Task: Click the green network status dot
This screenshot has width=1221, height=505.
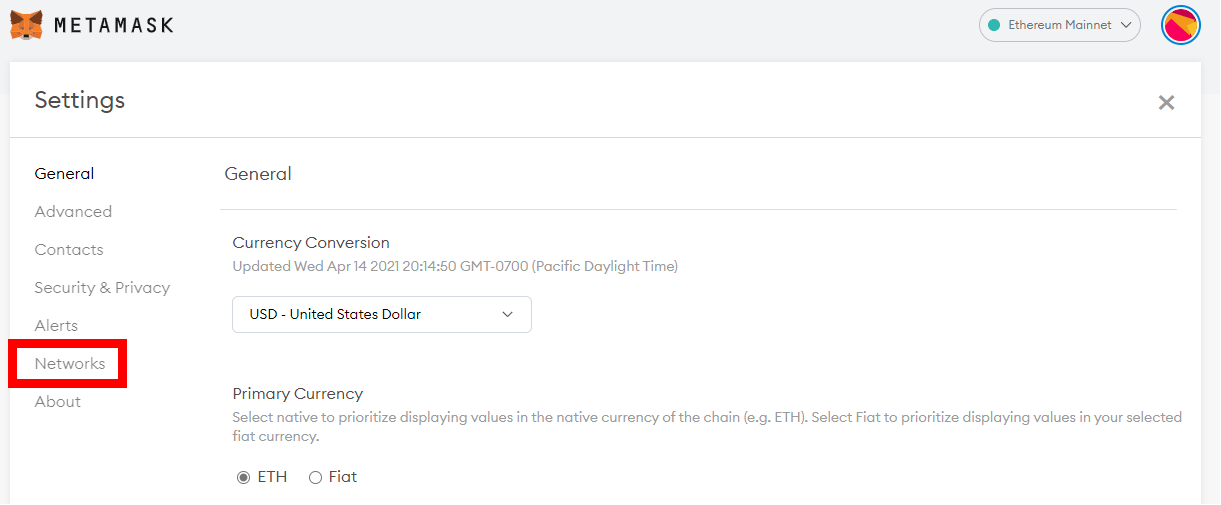Action: point(994,25)
